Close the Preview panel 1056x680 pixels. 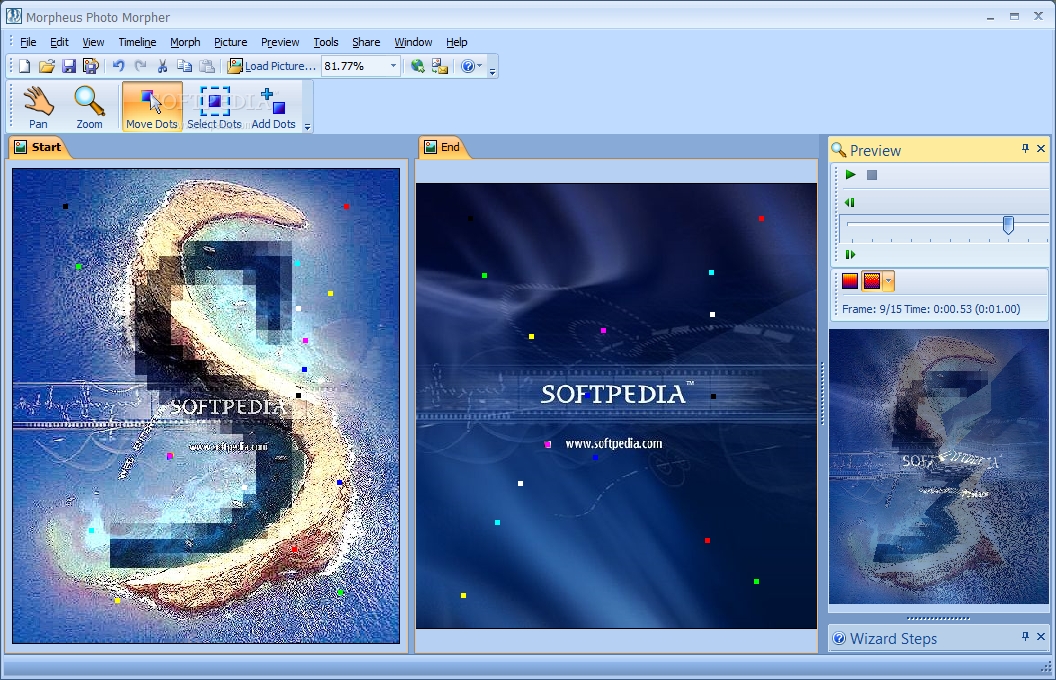[1041, 148]
